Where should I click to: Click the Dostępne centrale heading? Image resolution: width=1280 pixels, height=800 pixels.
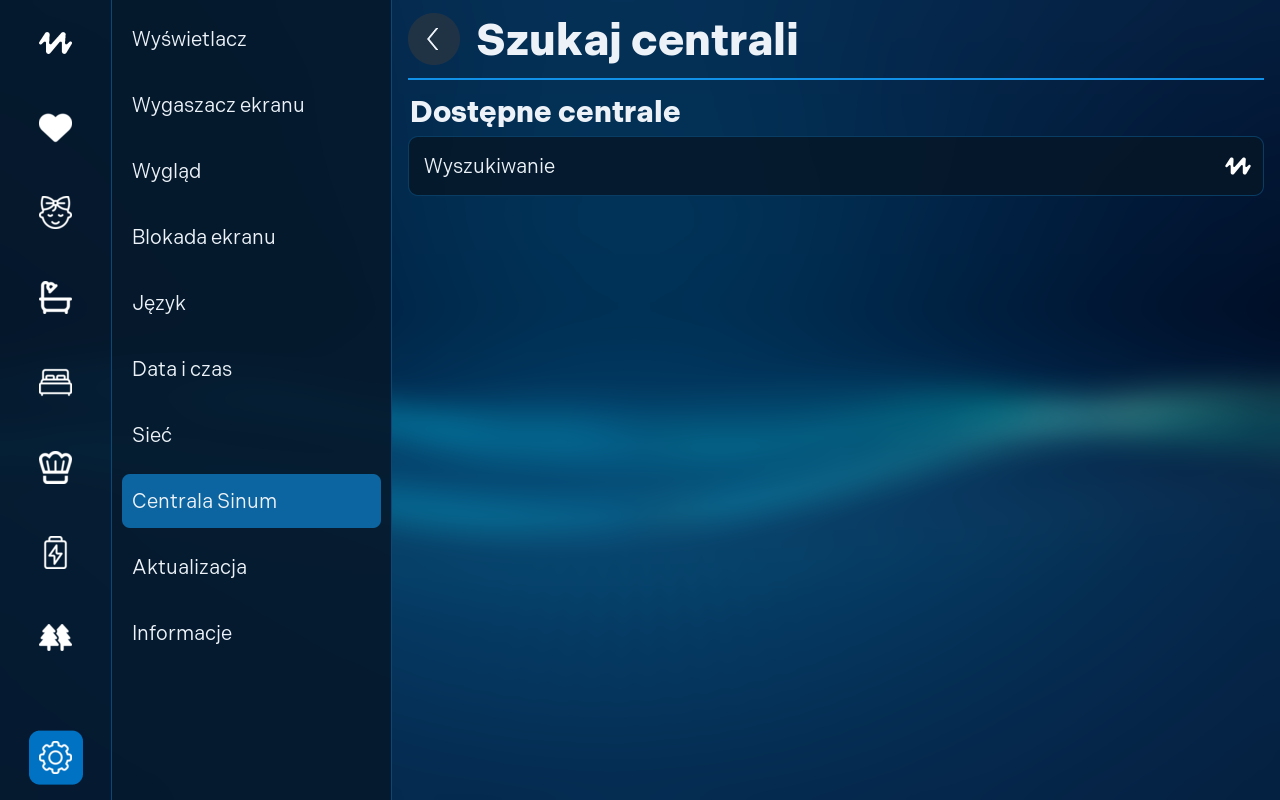tap(545, 112)
